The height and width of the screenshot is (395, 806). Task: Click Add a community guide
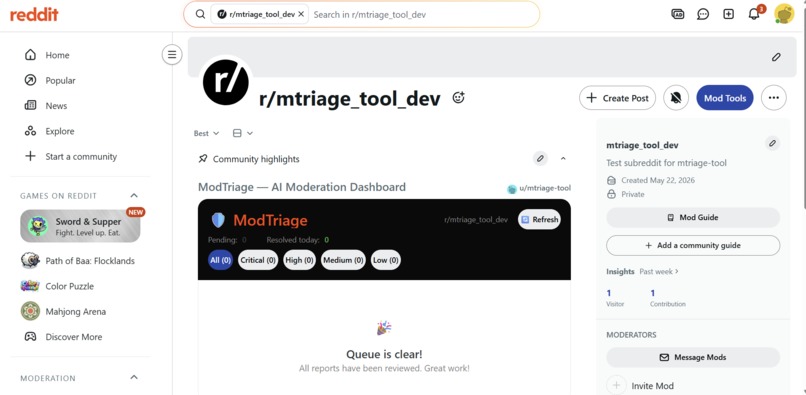(693, 245)
